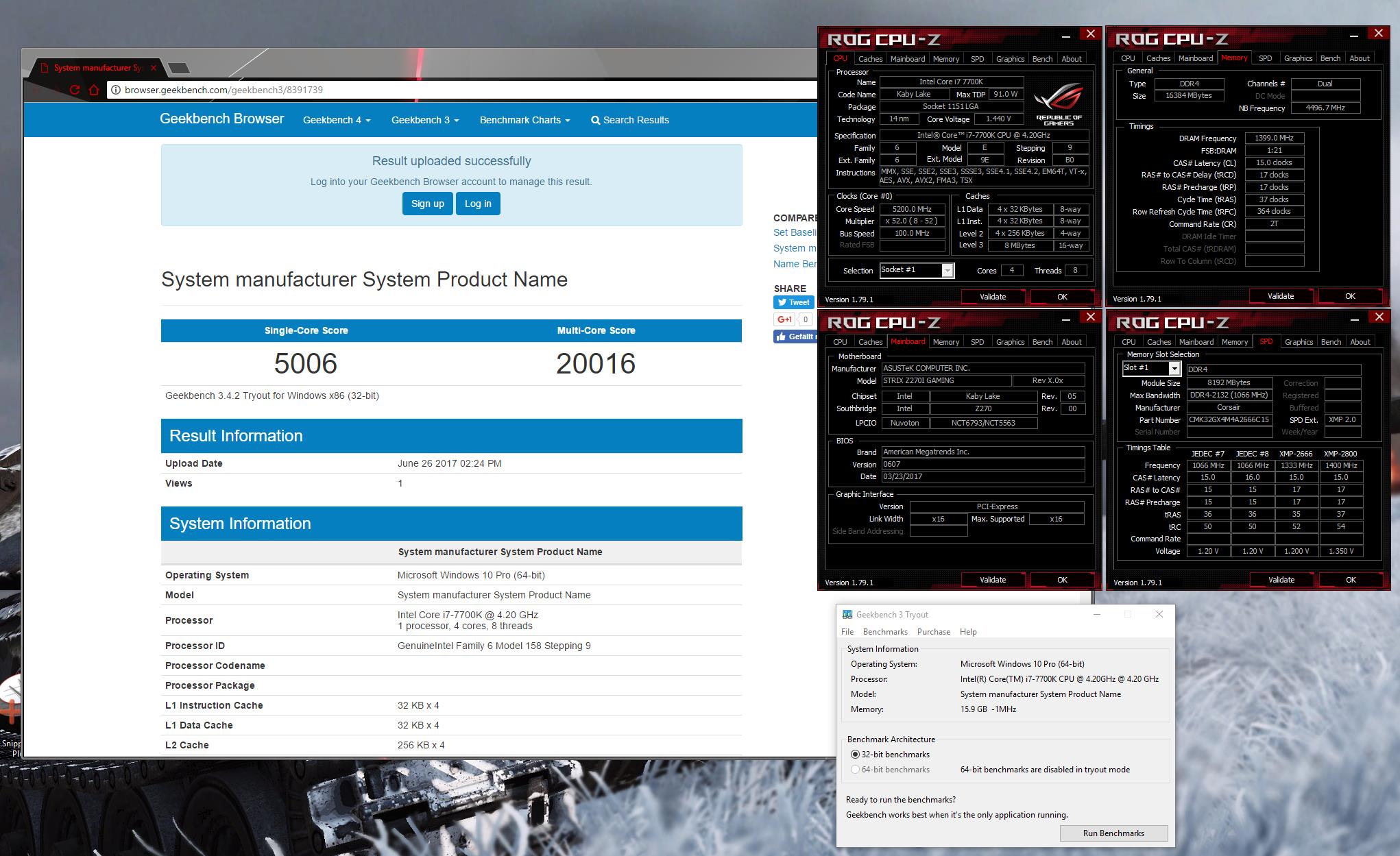The height and width of the screenshot is (856, 1400).
Task: Click the STRIX Z270I GAMING model field
Action: click(x=946, y=380)
